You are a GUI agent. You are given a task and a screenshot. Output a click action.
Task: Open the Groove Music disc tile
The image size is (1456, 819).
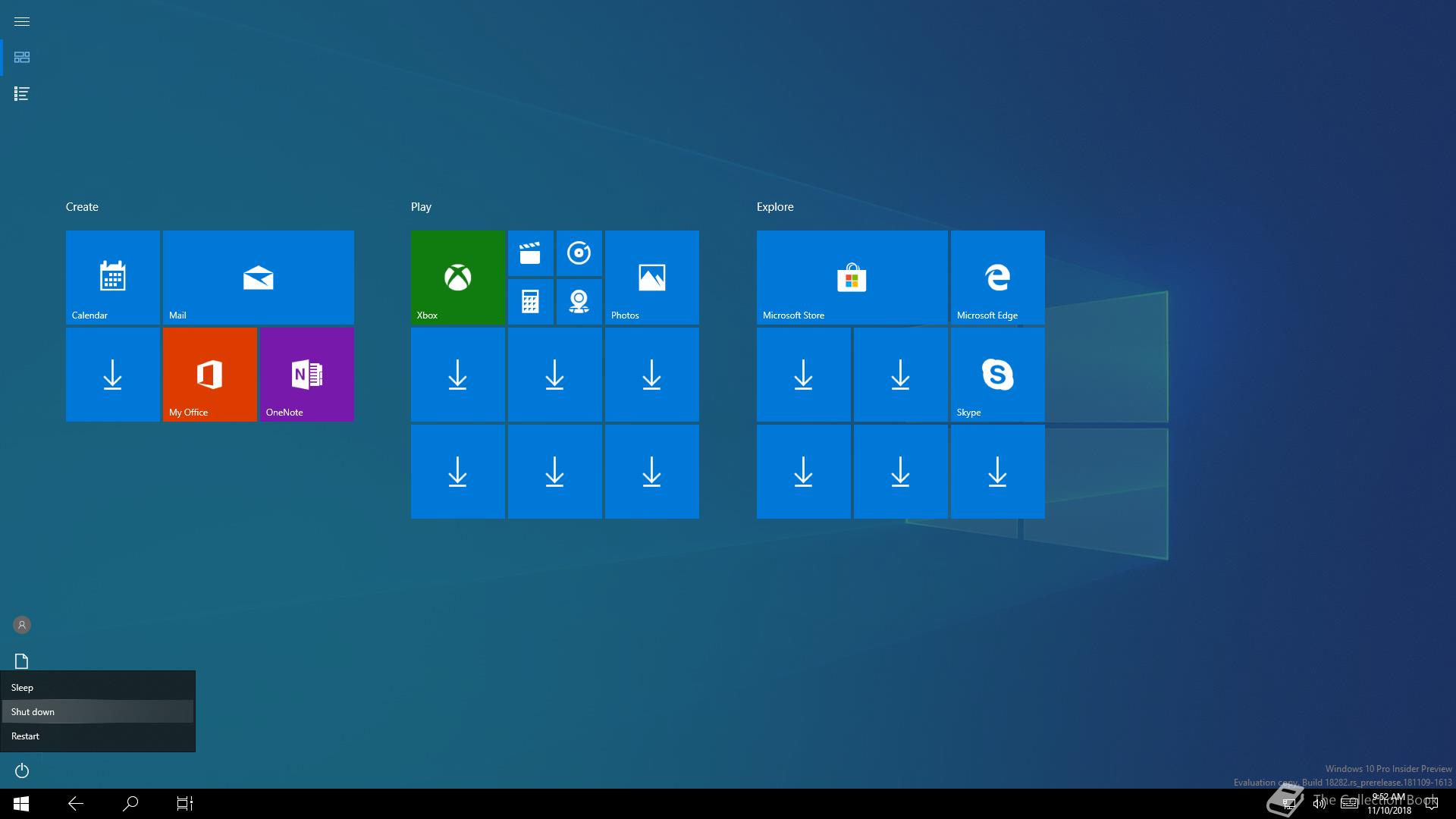pos(579,253)
